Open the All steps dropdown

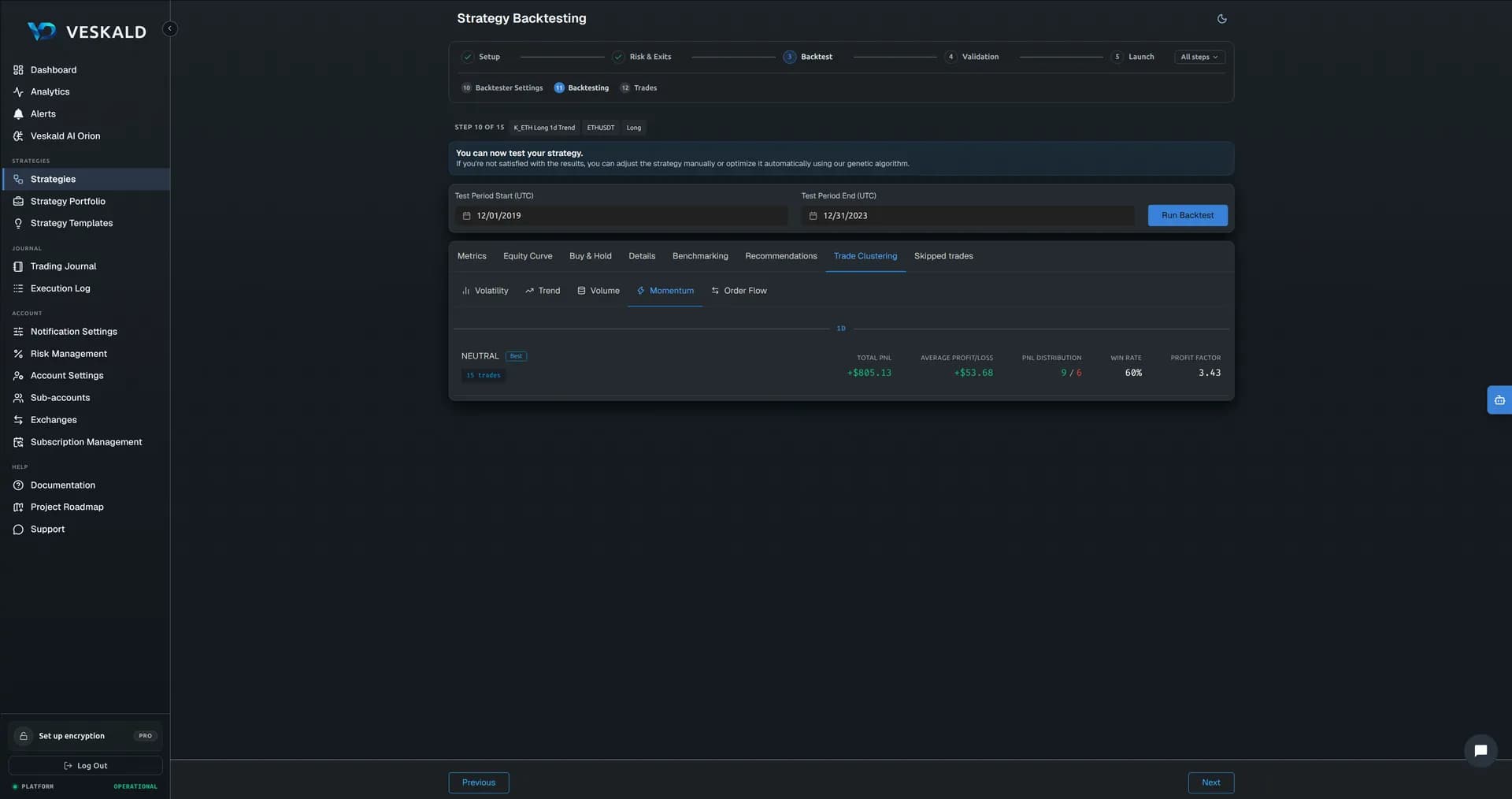pos(1199,57)
